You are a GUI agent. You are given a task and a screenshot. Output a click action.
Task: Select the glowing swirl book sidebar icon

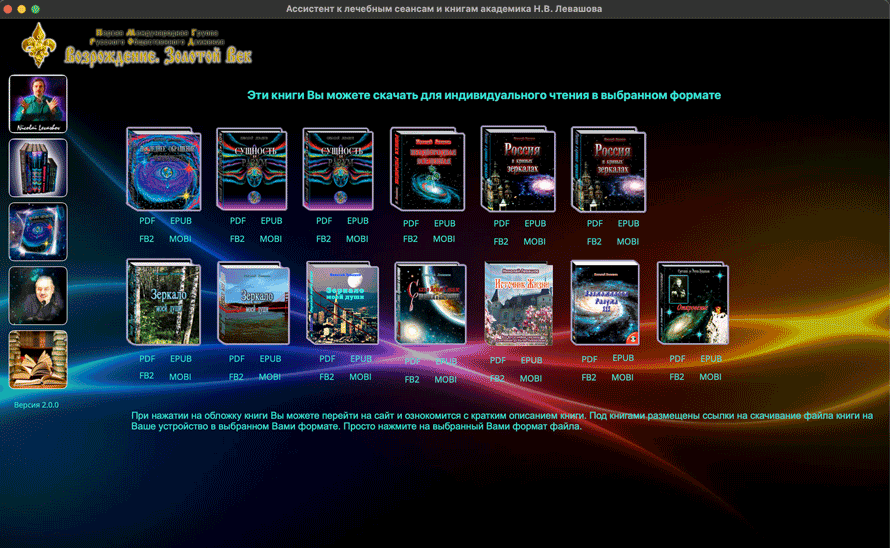pos(38,231)
